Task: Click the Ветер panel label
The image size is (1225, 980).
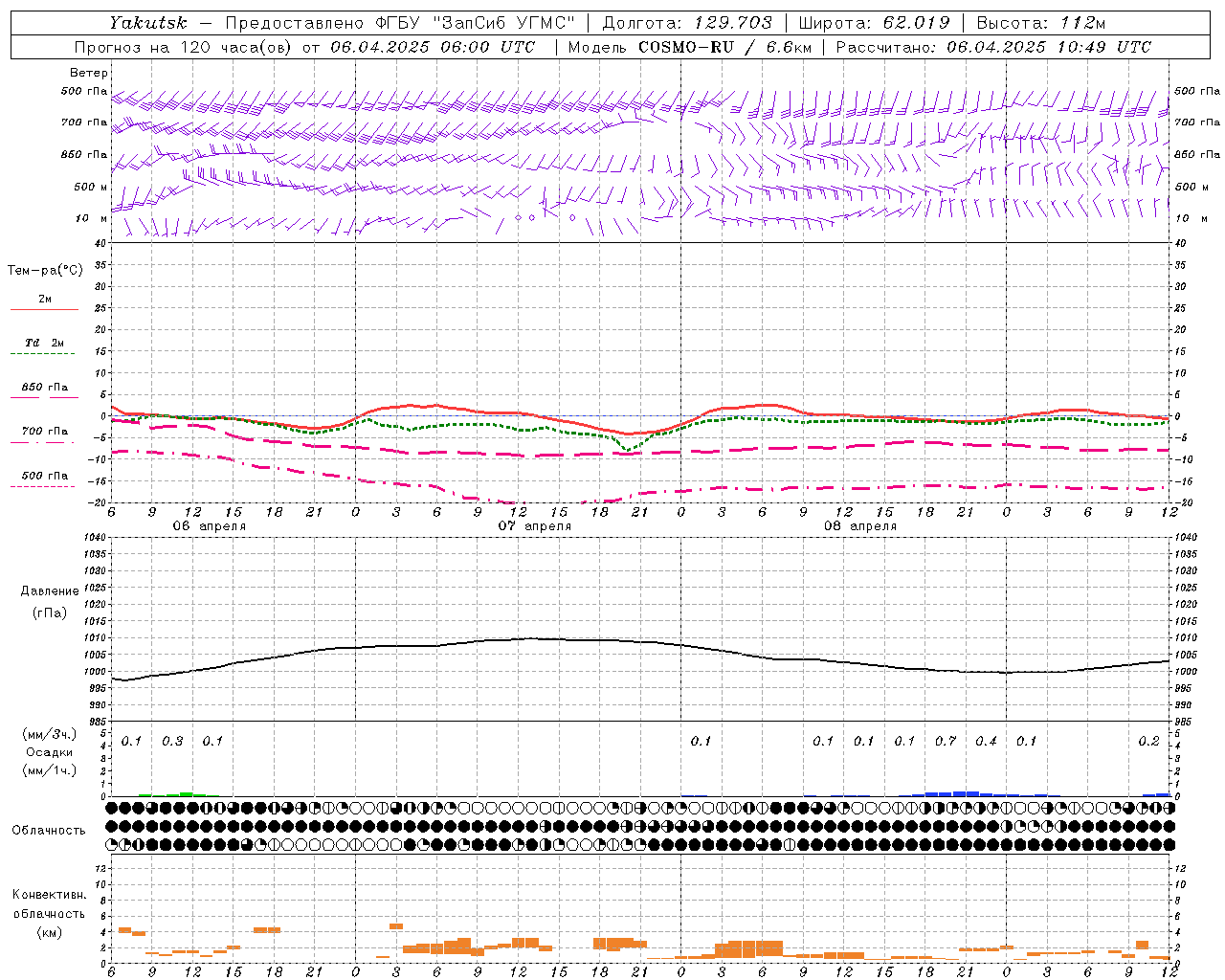Action: 89,73
